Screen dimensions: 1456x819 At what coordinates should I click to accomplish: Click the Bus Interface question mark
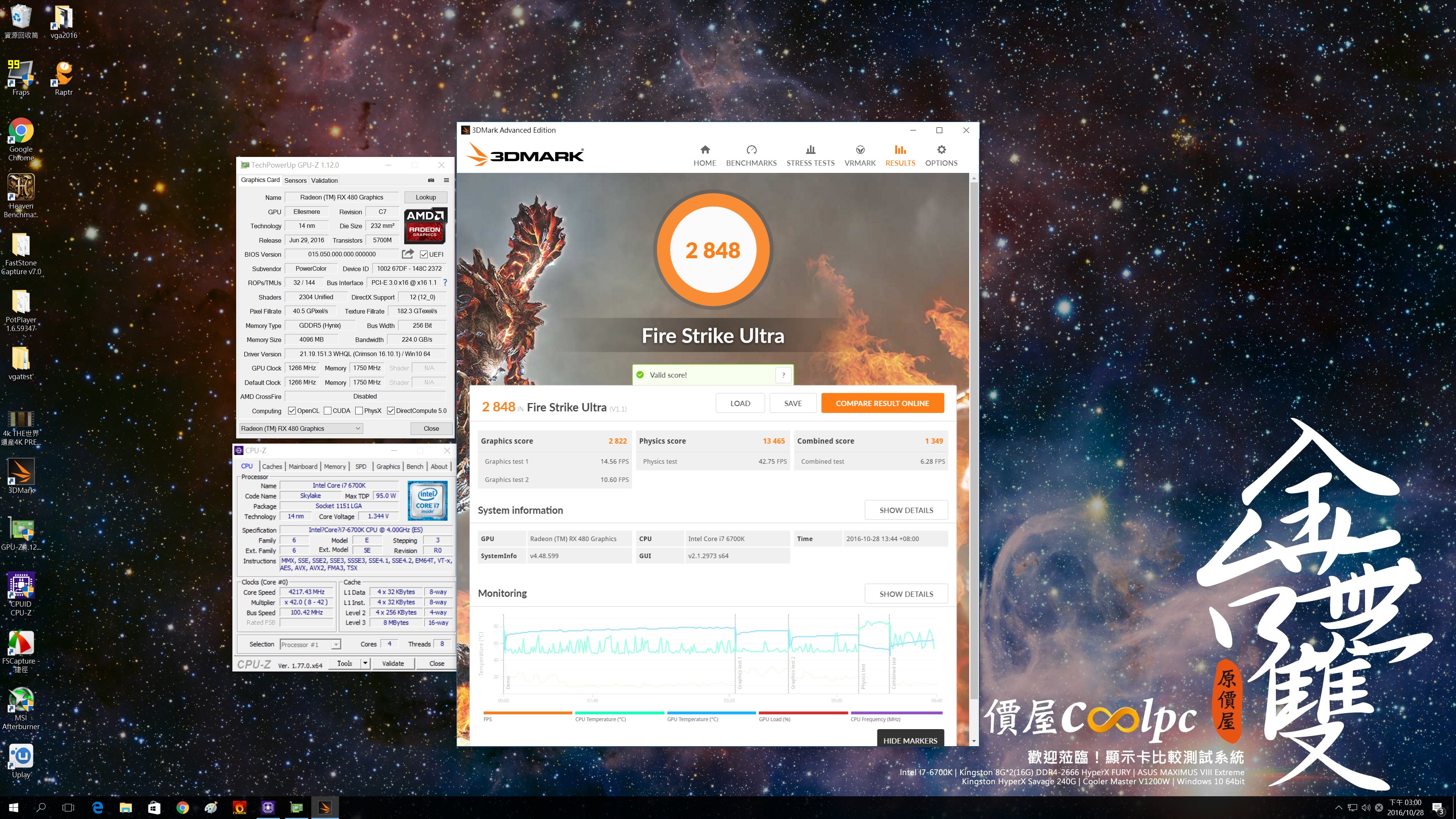point(445,282)
